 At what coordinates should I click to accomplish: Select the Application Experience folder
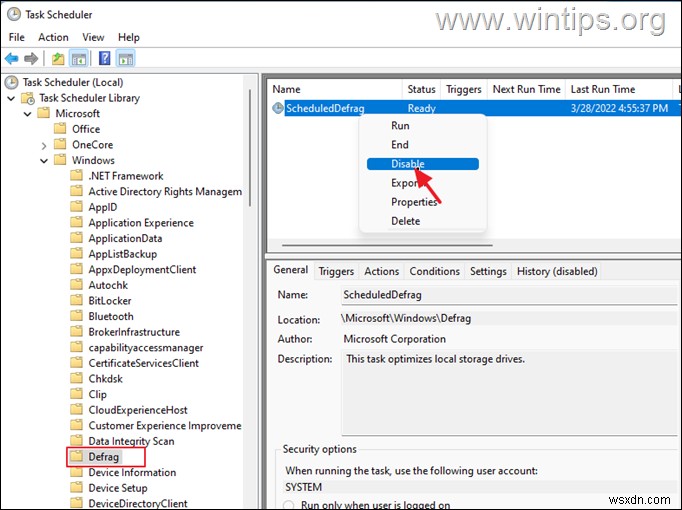[141, 223]
